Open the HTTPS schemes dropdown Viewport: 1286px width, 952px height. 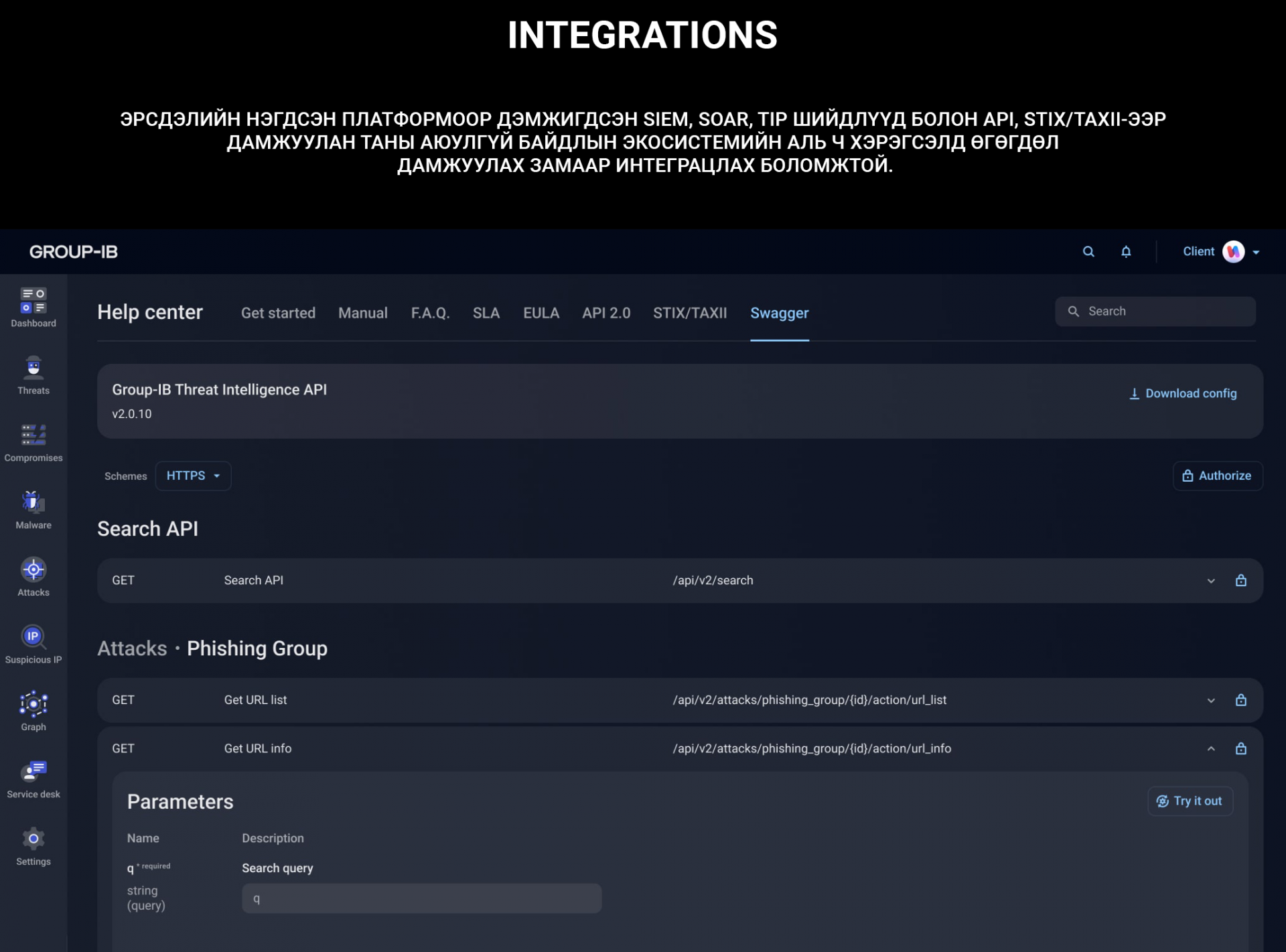193,476
